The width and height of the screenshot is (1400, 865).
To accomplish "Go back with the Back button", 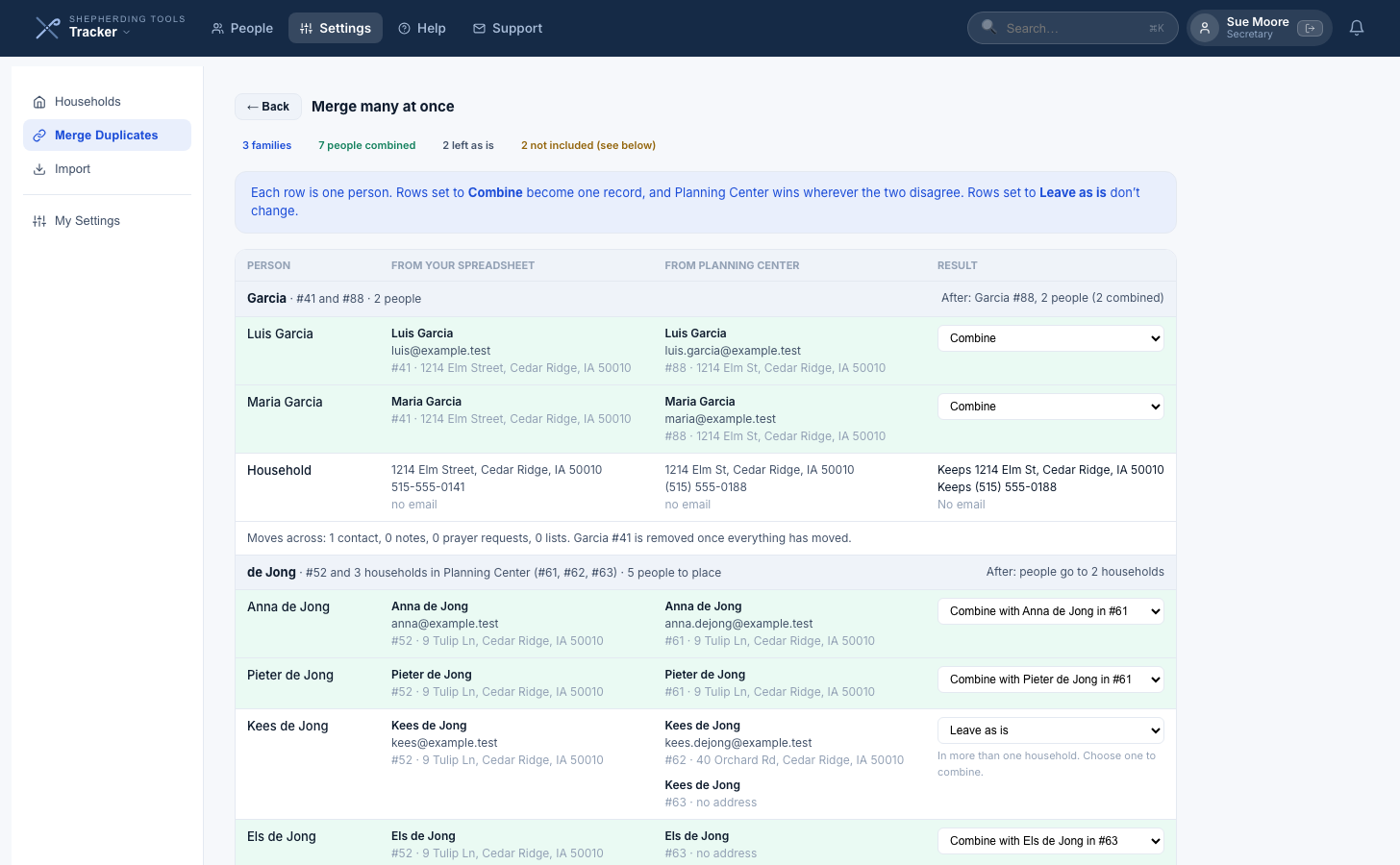I will coord(268,107).
